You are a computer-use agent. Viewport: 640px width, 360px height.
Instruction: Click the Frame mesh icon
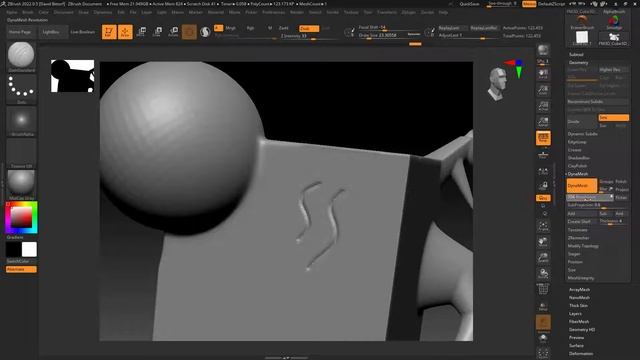(543, 226)
